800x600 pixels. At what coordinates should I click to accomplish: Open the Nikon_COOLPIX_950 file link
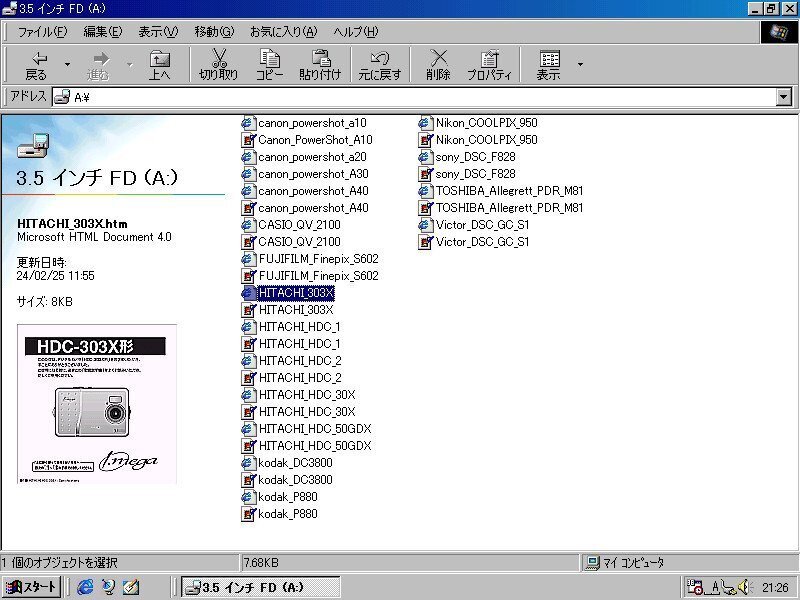pyautogui.click(x=484, y=122)
